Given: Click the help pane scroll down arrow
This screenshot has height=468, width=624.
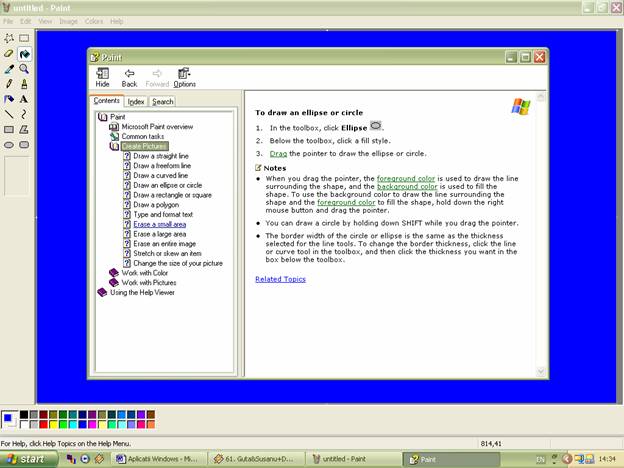Looking at the screenshot, I should (541, 372).
